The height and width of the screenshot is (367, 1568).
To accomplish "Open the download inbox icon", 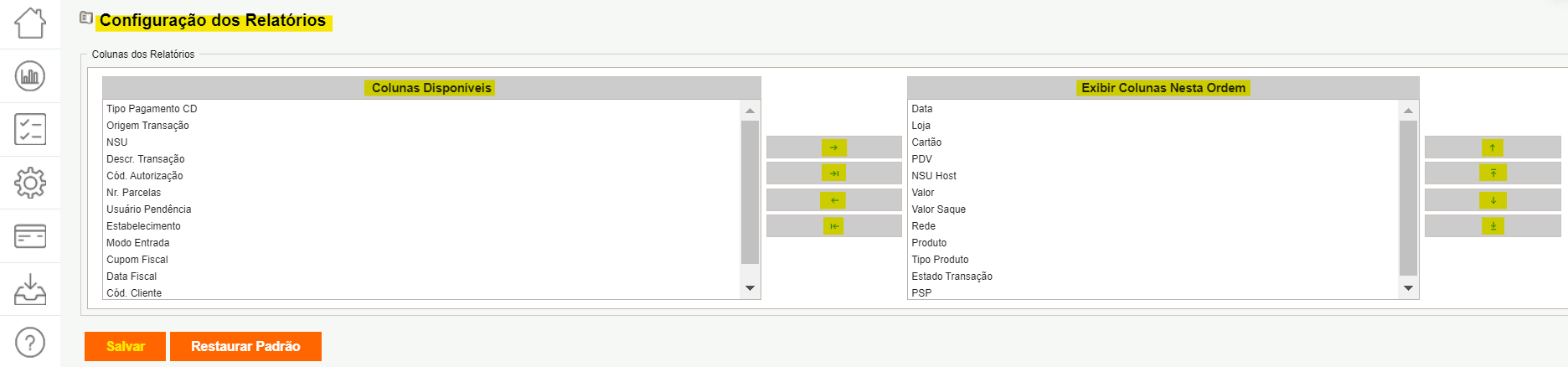I will (30, 289).
